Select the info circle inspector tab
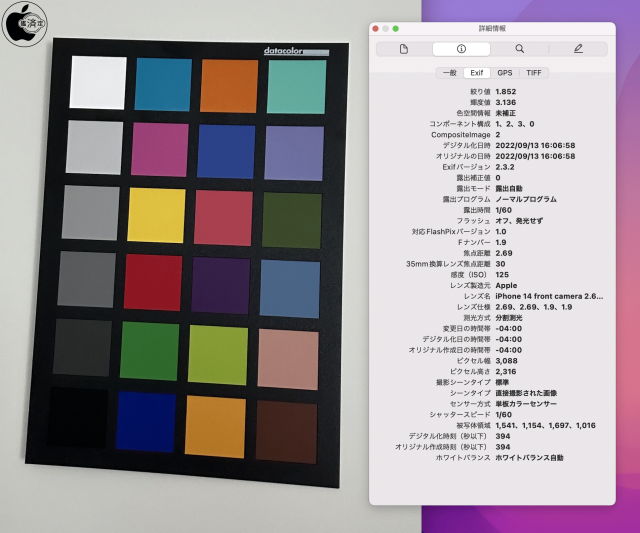The image size is (640, 533). click(461, 49)
